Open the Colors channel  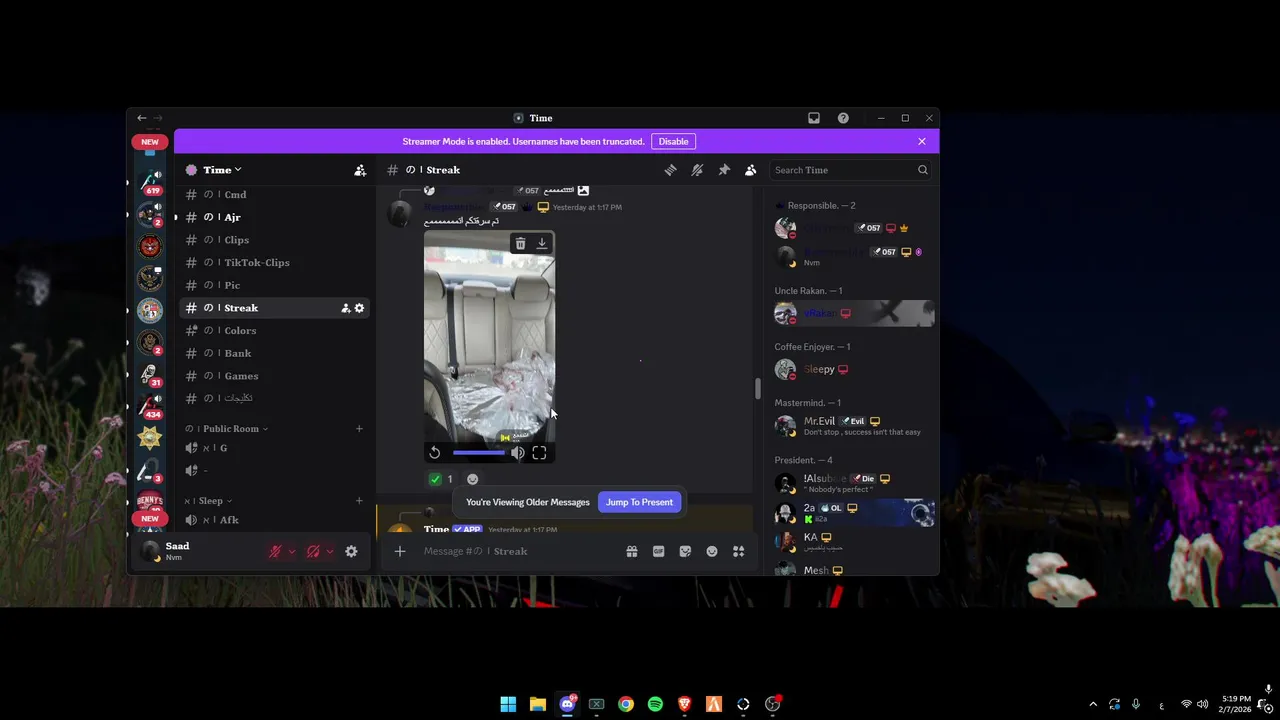(x=275, y=331)
